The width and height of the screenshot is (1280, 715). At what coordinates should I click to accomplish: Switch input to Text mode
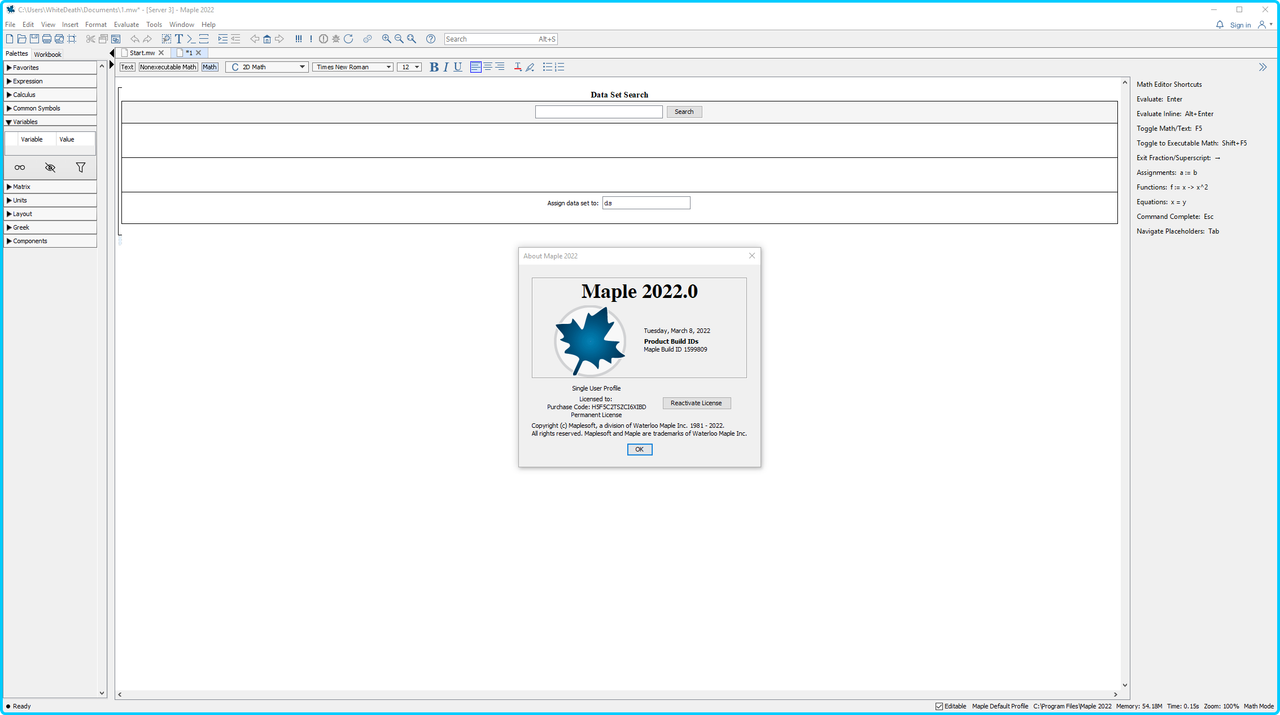tap(127, 67)
